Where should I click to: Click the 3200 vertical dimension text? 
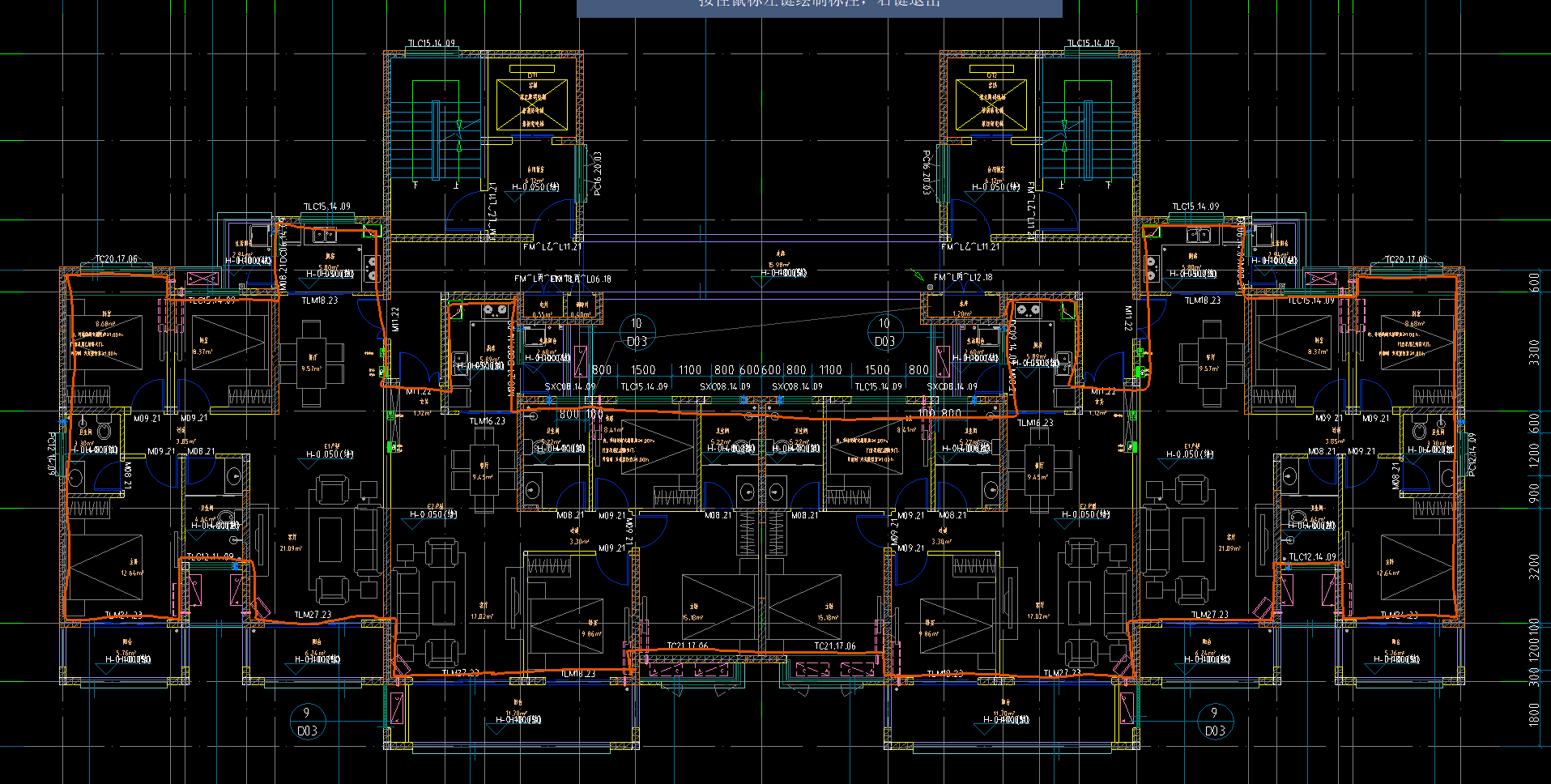1534,566
